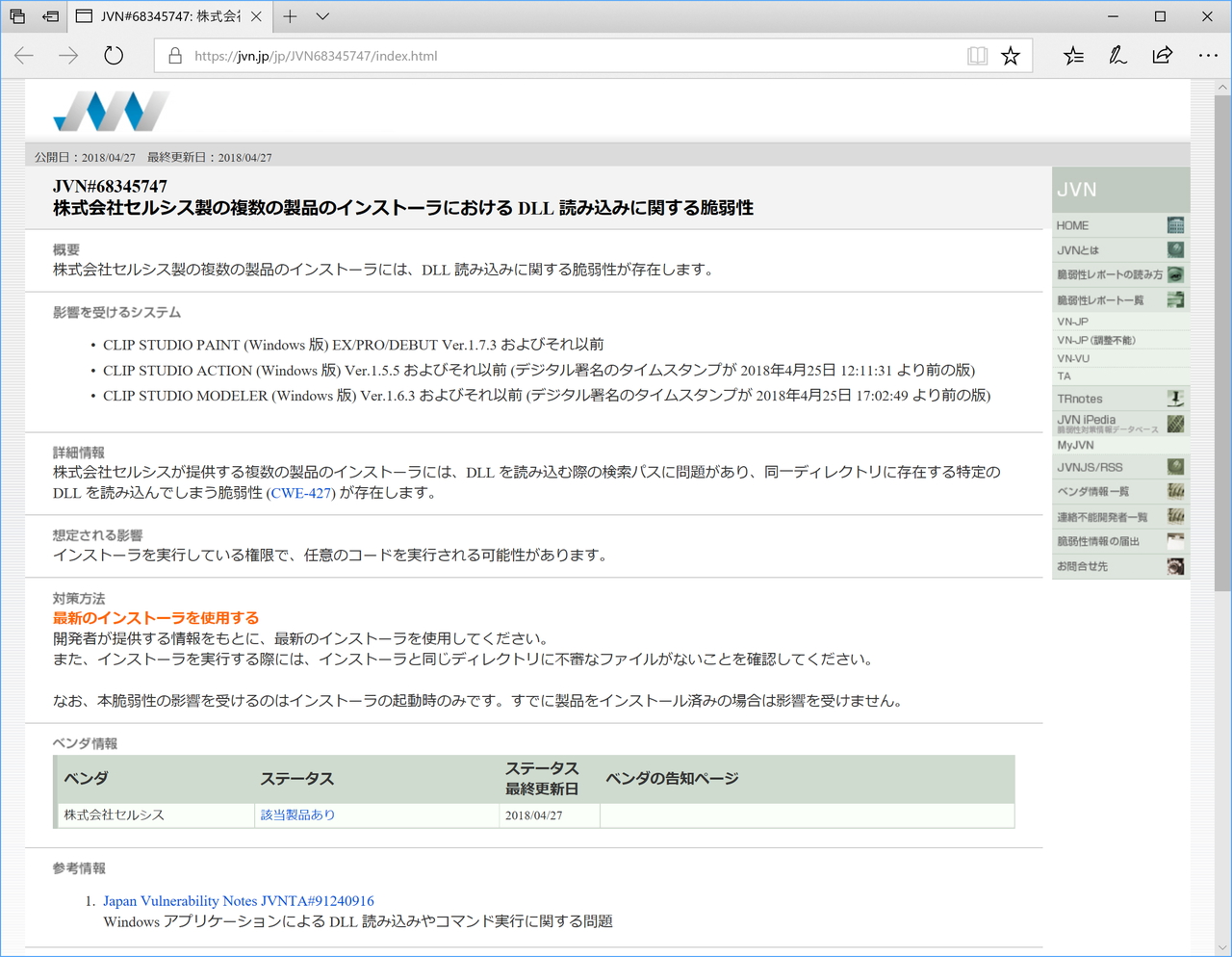1232x957 pixels.
Task: Click the TRnotes icon in the sidebar
Action: point(1176,398)
